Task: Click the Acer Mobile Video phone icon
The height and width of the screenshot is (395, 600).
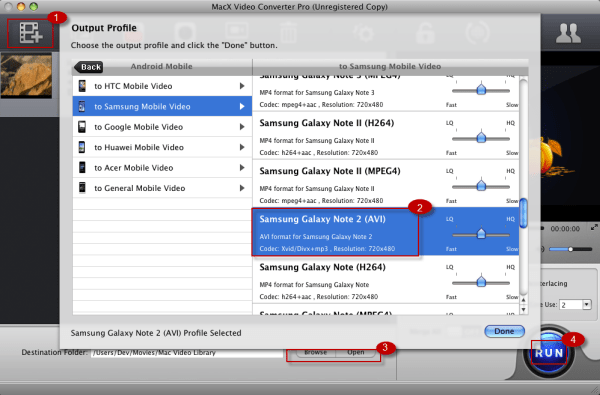Action: (82, 167)
